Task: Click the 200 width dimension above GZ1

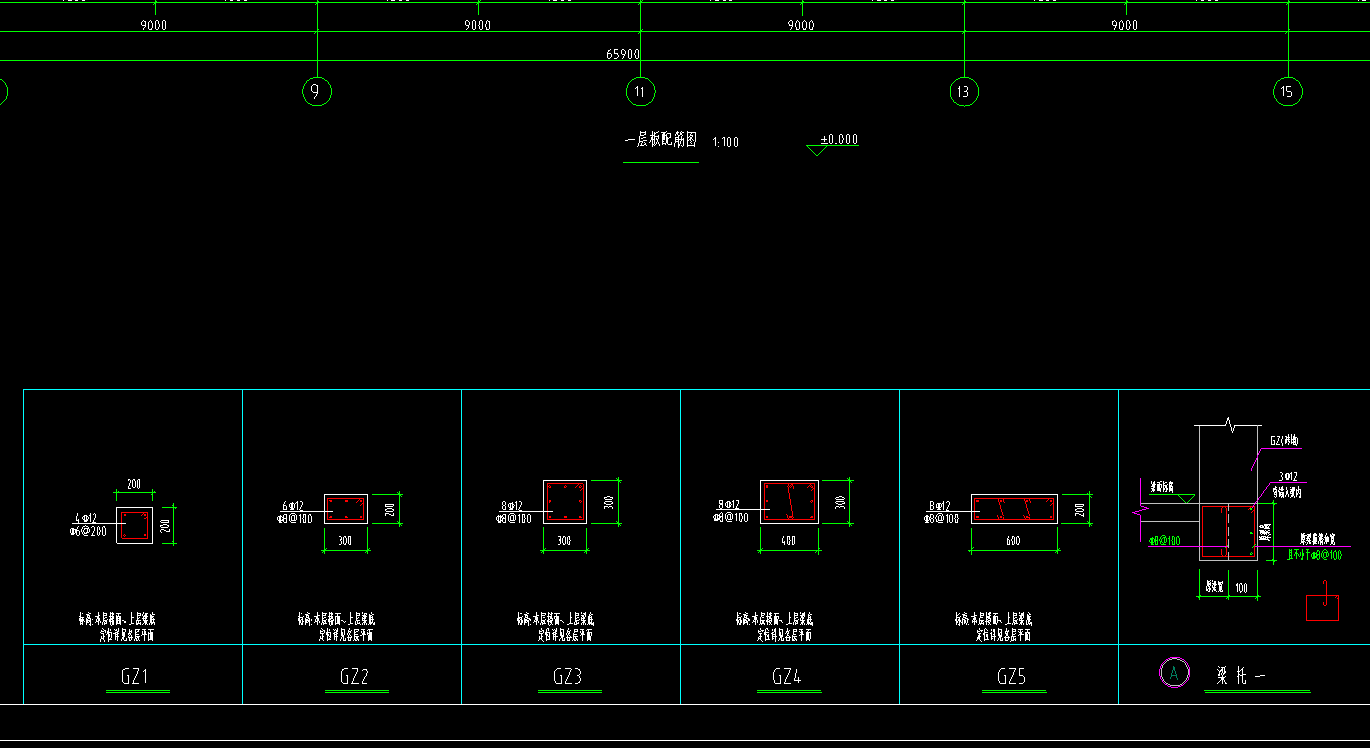Action: tap(134, 485)
